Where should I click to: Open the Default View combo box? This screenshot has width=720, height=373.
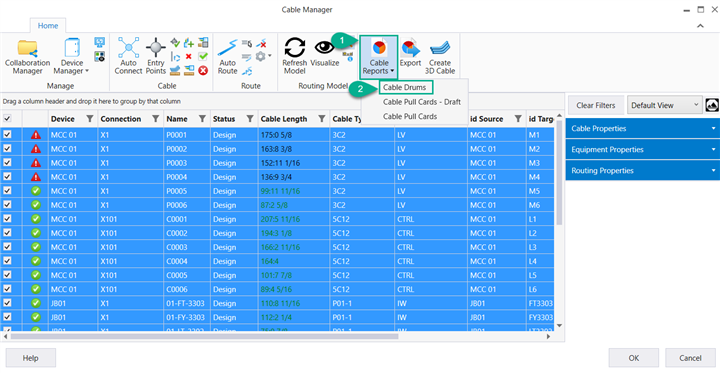tap(664, 105)
